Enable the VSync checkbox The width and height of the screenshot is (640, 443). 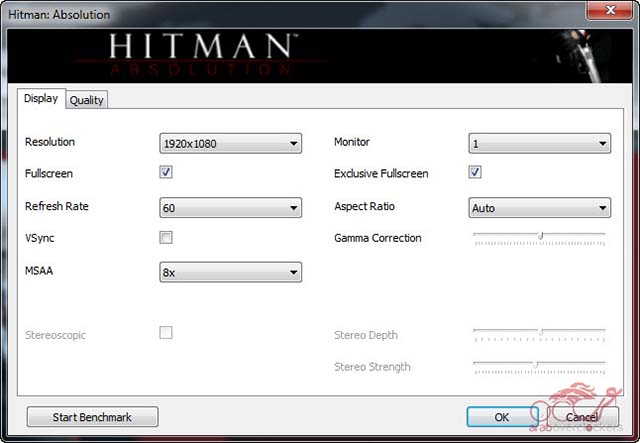166,237
